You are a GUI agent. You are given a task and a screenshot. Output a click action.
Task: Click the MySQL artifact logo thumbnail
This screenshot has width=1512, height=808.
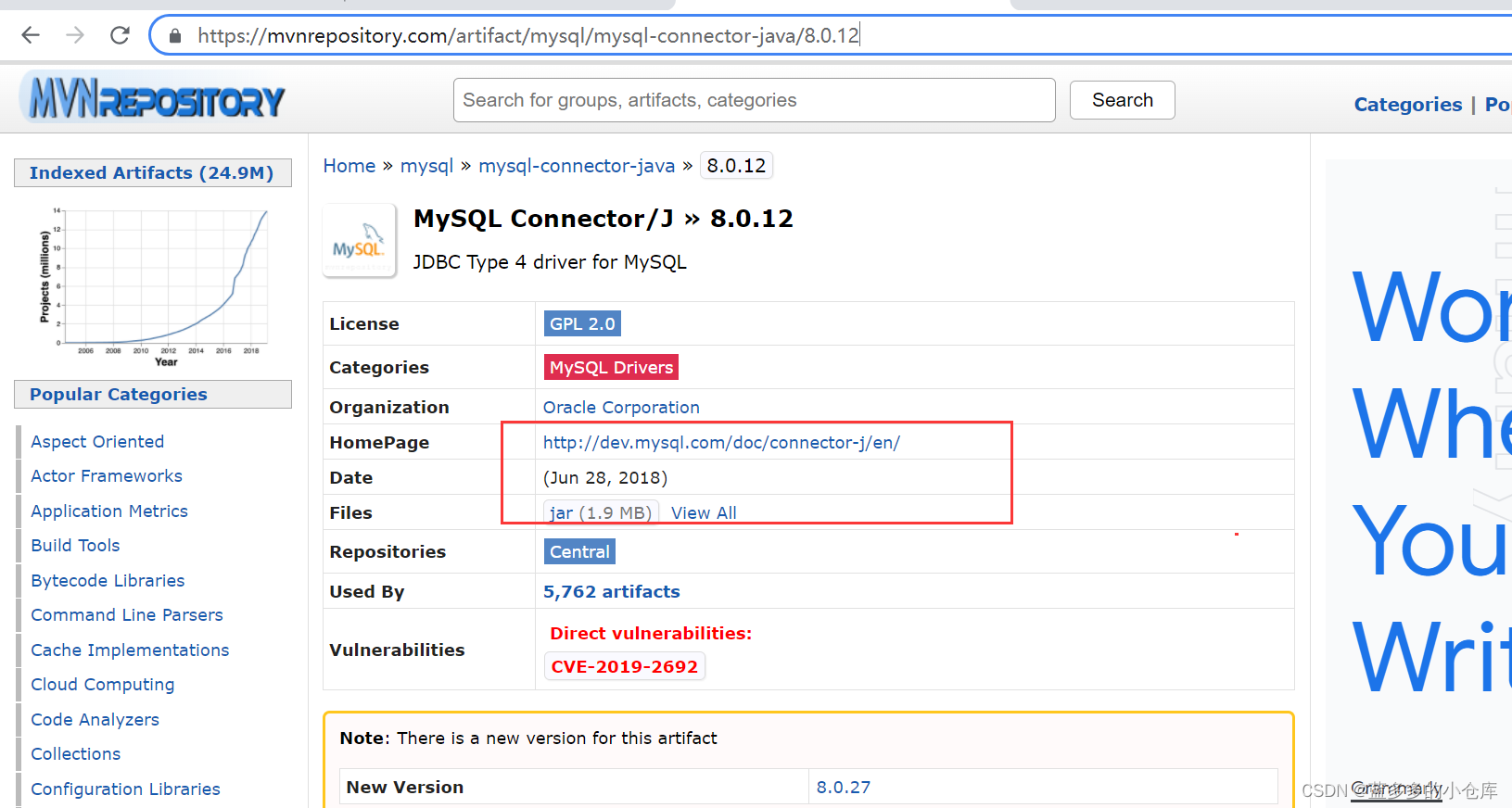(x=359, y=241)
